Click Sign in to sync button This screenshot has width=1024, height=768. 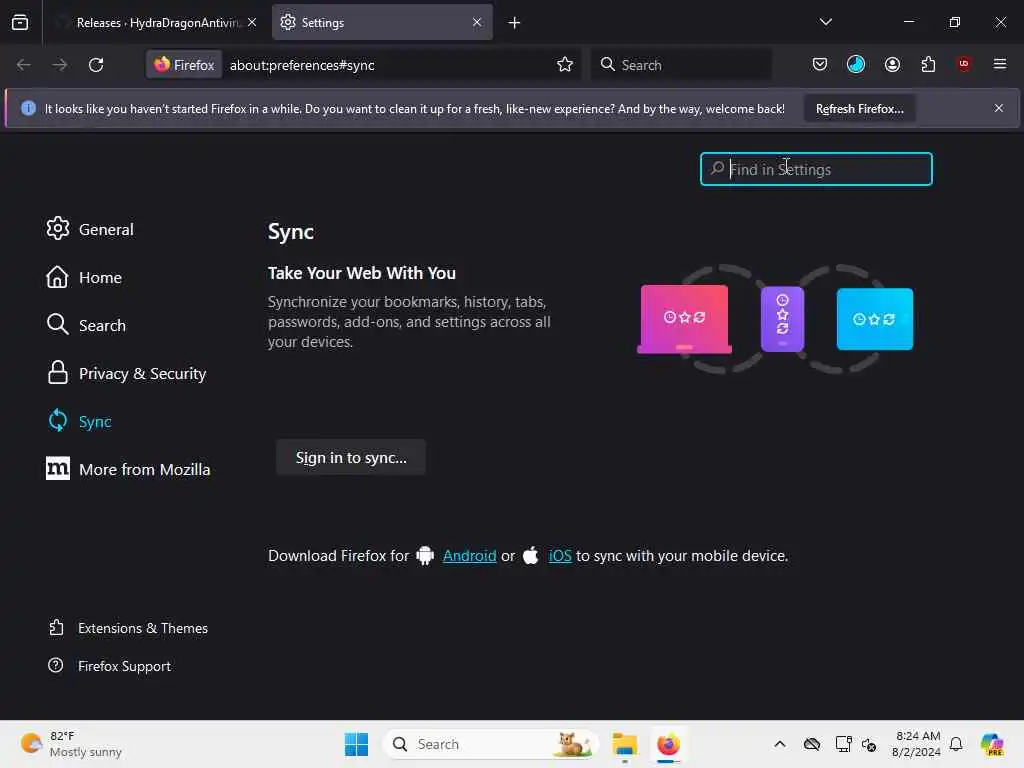tap(351, 457)
